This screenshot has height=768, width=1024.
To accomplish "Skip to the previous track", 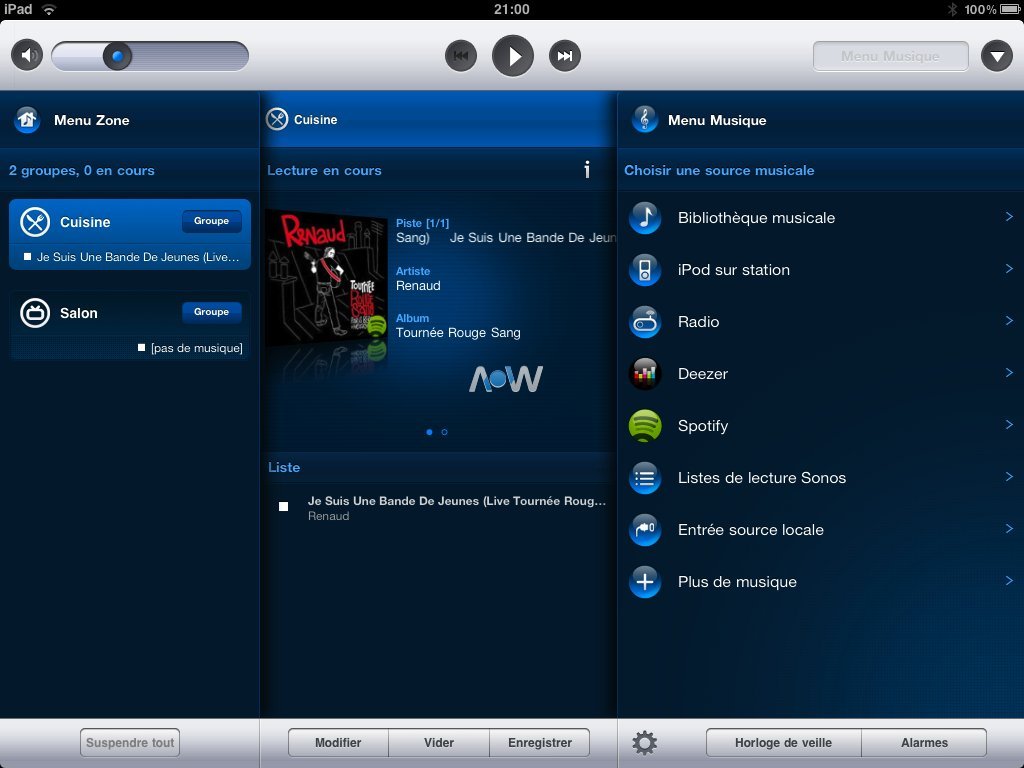I will pyautogui.click(x=461, y=56).
